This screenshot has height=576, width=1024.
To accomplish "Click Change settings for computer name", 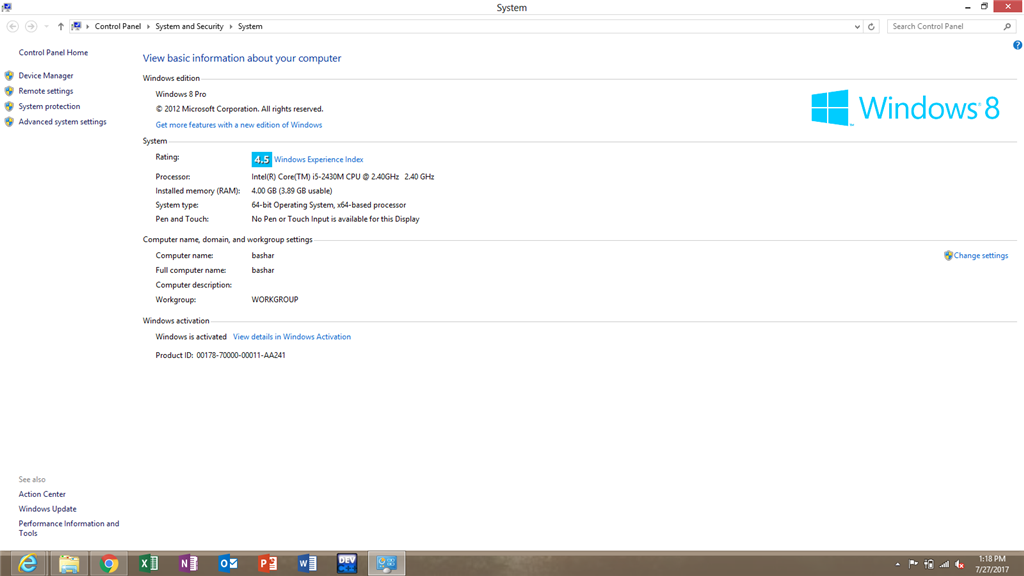I will tap(980, 255).
